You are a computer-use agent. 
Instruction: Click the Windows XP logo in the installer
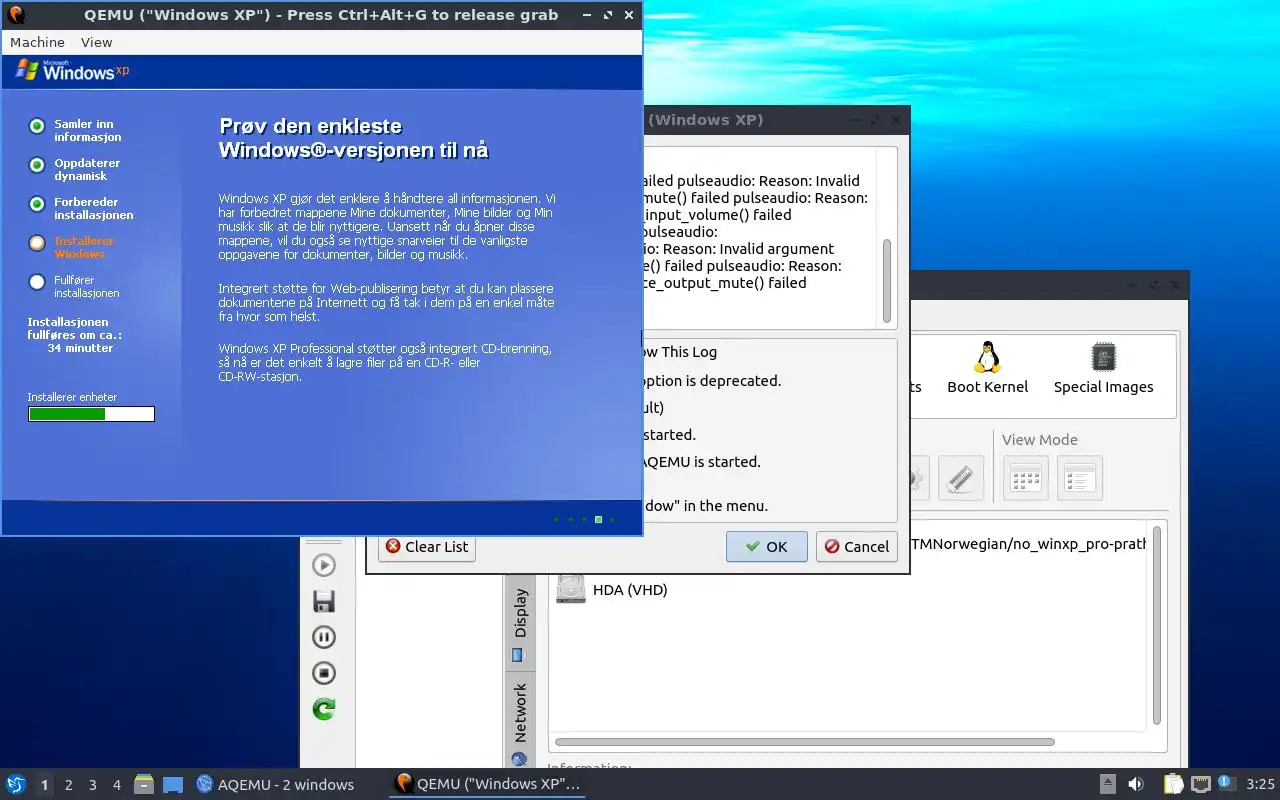[72, 70]
